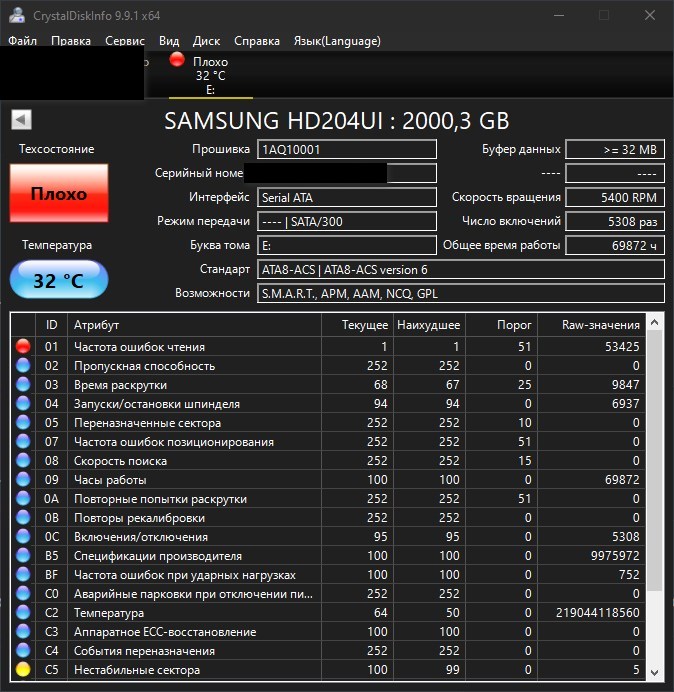The height and width of the screenshot is (692, 674).
Task: Click blue status dot for attribute 0A
Action: [23, 498]
